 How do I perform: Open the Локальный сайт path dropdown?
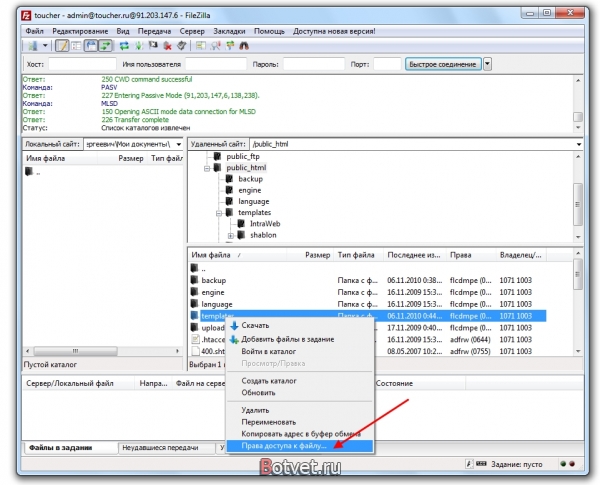pyautogui.click(x=179, y=144)
